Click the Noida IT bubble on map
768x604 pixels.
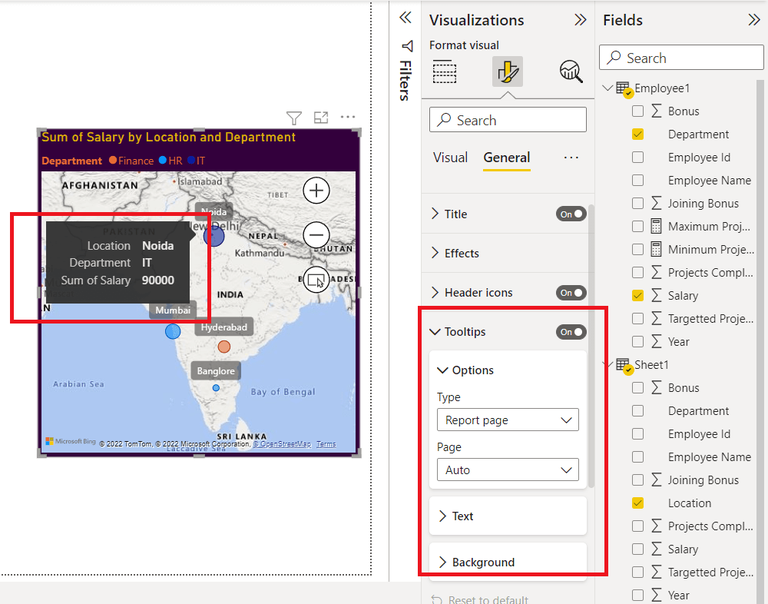point(214,236)
